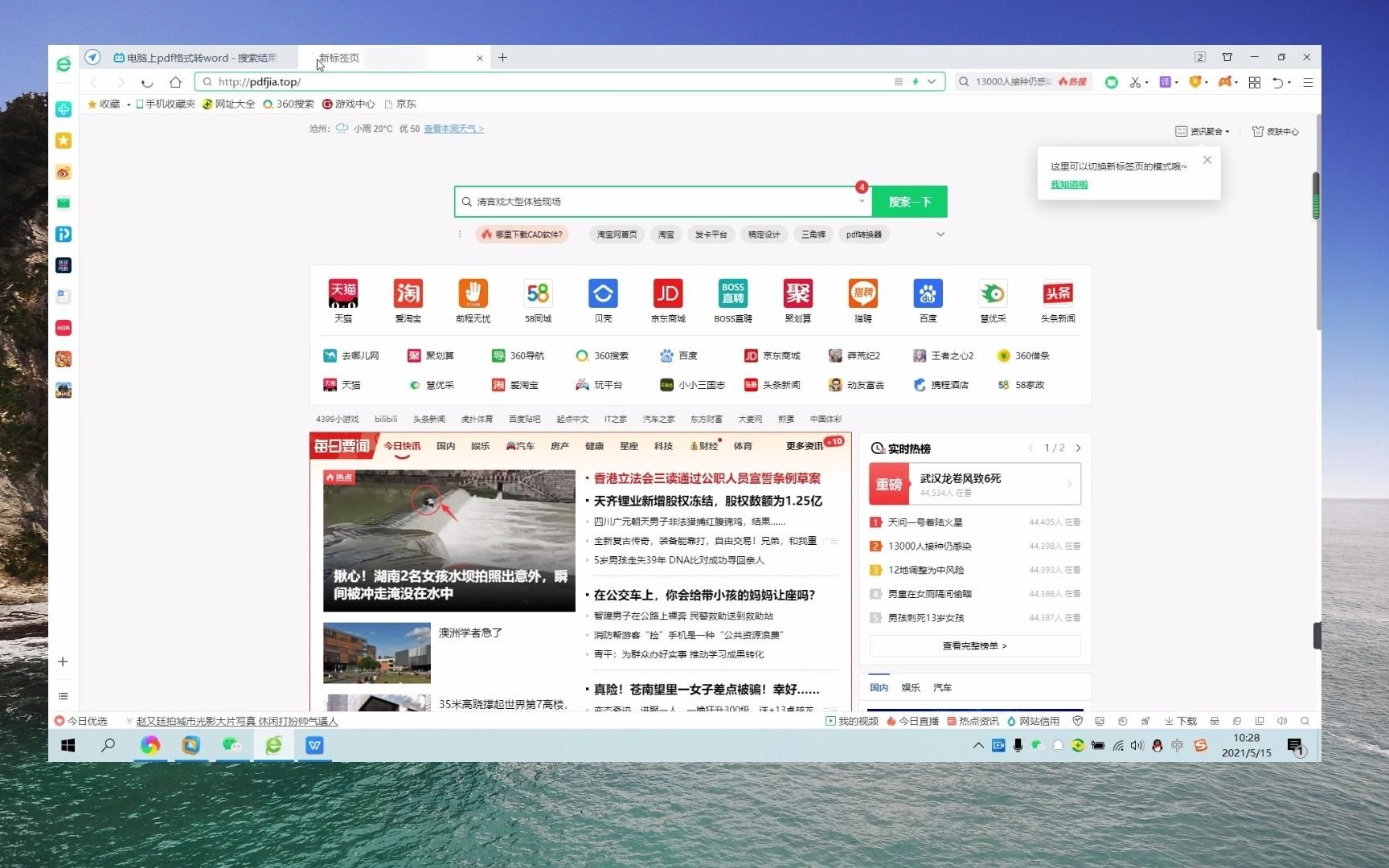Open the security shield protection center
Image resolution: width=1389 pixels, height=868 pixels.
1197,82
